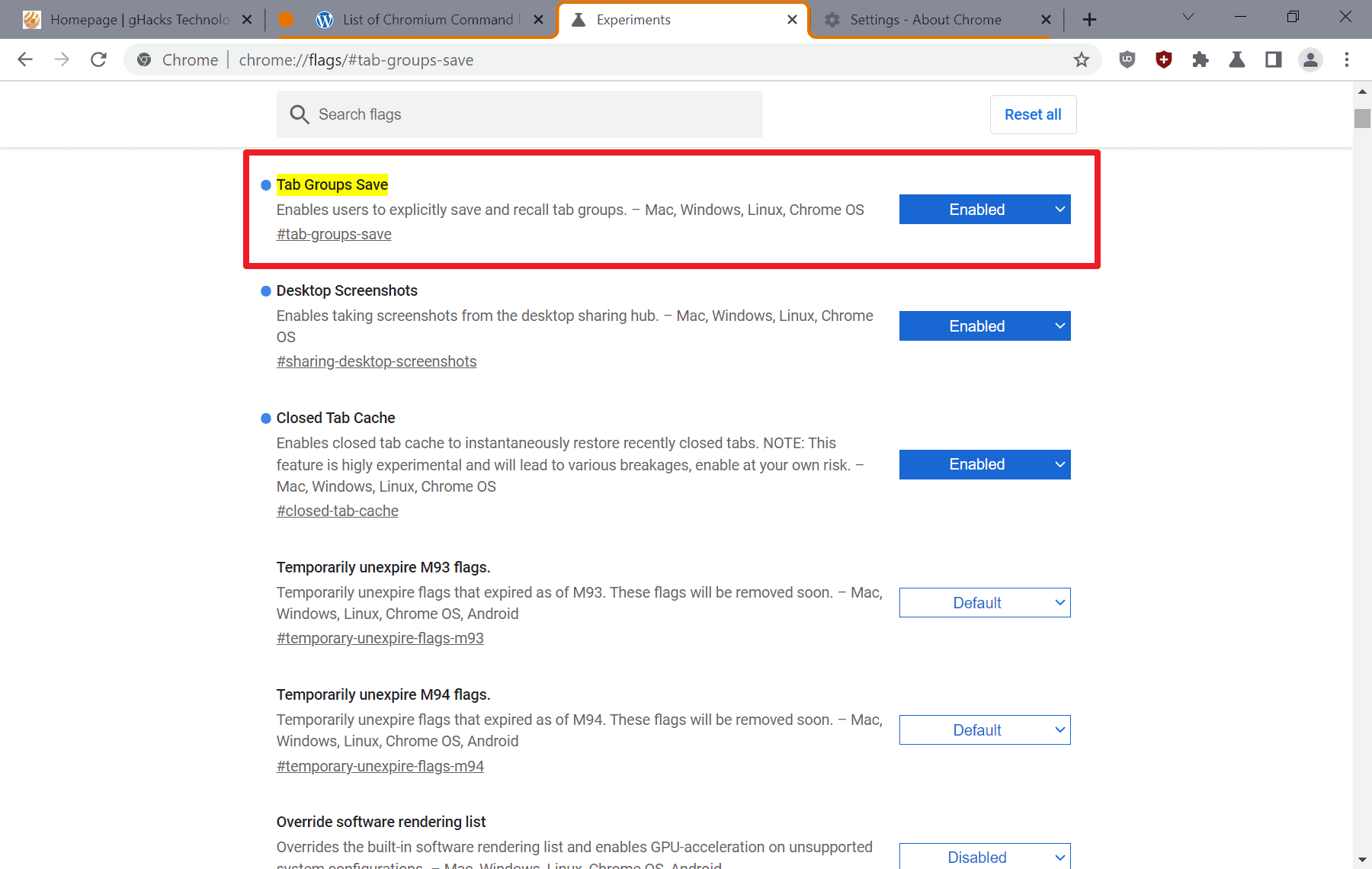Open the uBlock Origin extension icon
Image resolution: width=1372 pixels, height=869 pixels.
(1127, 59)
